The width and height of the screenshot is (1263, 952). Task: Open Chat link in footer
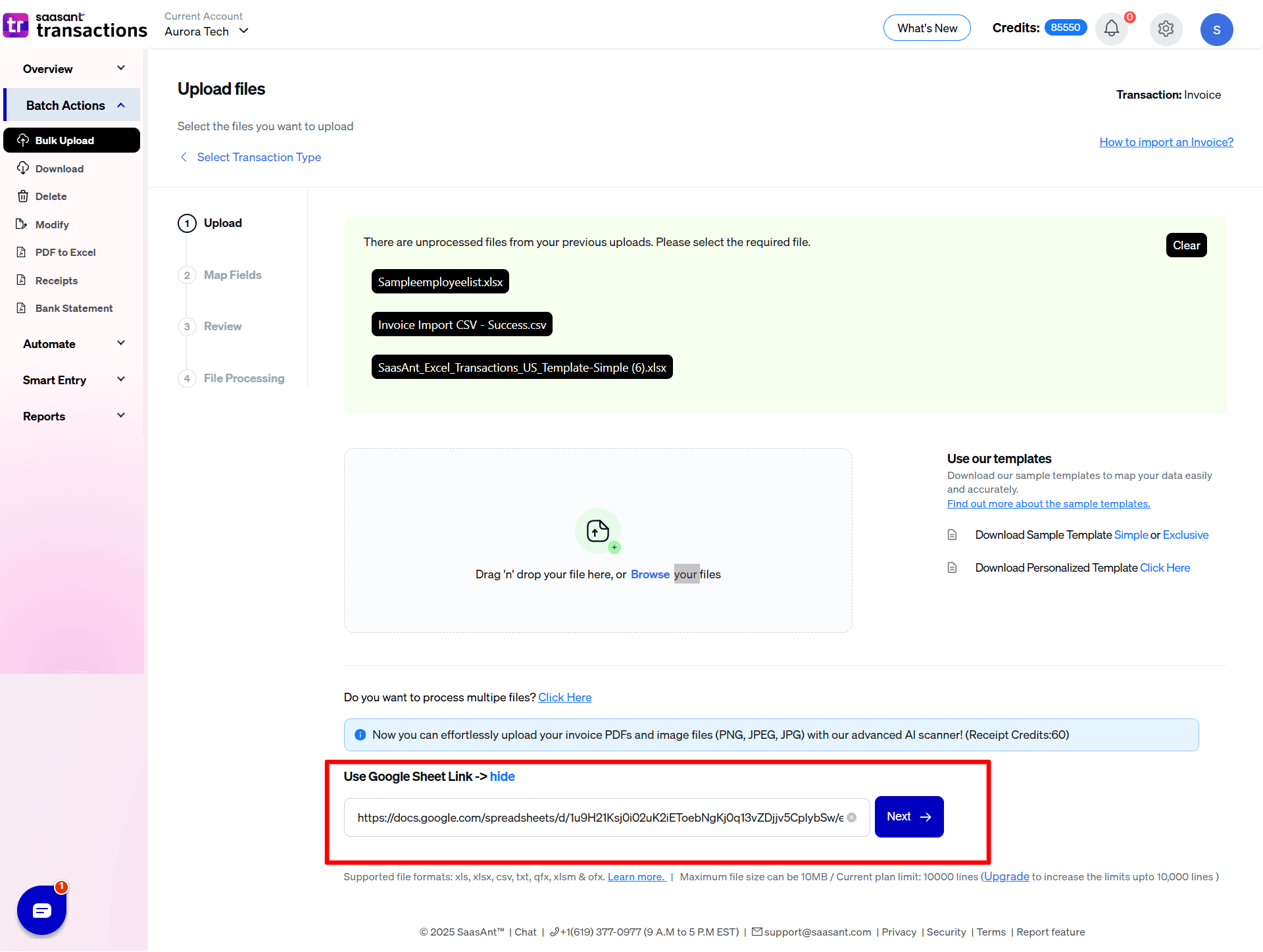click(525, 932)
